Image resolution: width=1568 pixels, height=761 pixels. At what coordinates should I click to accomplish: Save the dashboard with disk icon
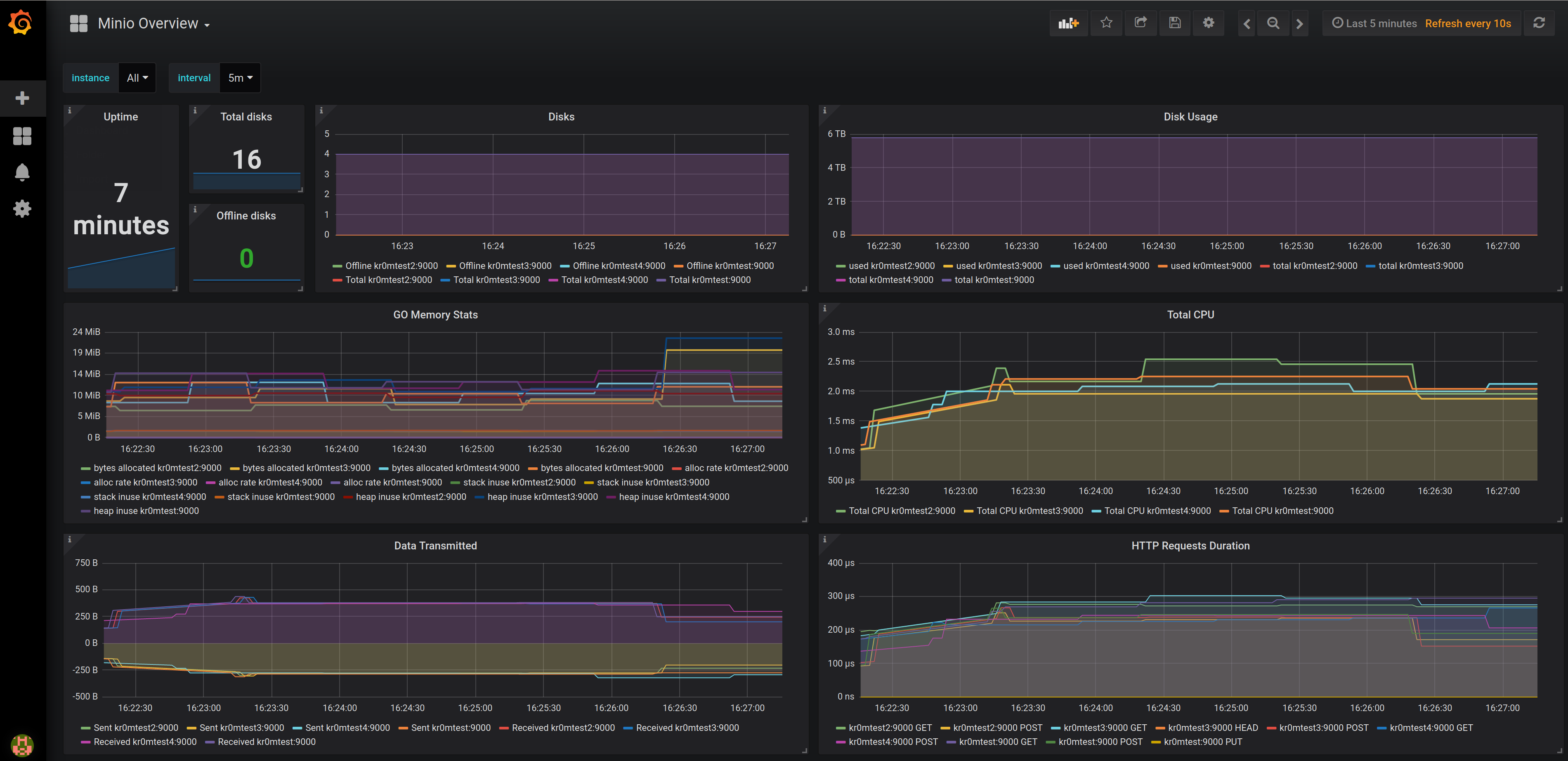pos(1175,23)
